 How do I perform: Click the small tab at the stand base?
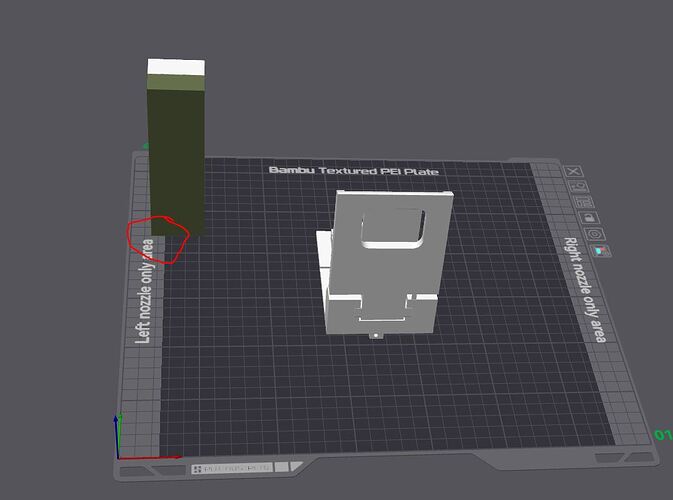point(376,335)
